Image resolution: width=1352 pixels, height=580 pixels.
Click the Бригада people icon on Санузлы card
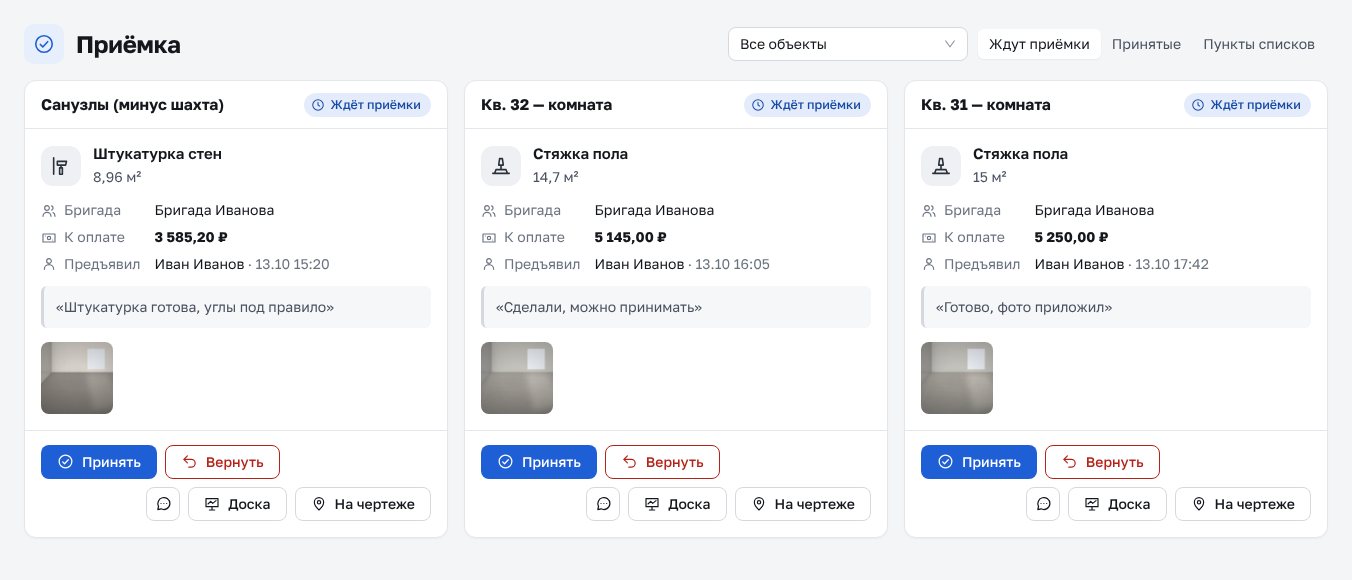(x=49, y=211)
